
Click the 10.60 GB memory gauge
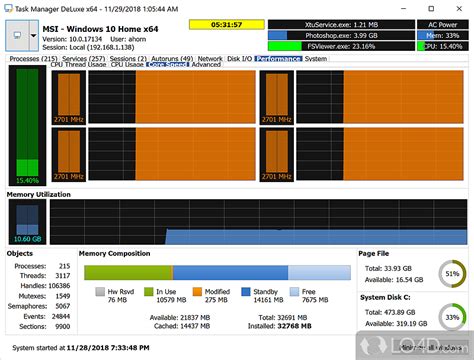27,222
